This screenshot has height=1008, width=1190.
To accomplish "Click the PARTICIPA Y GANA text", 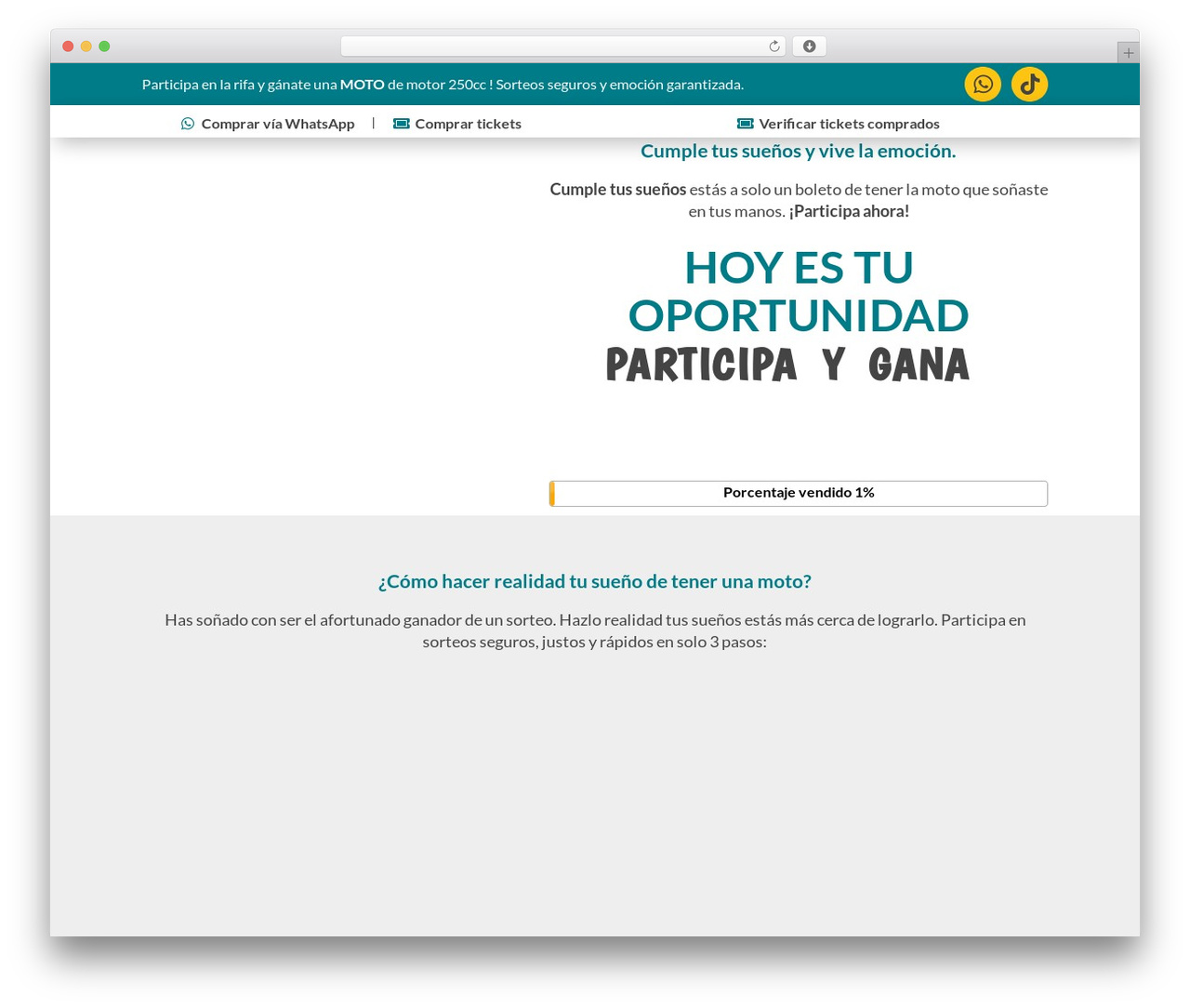I will (x=787, y=365).
